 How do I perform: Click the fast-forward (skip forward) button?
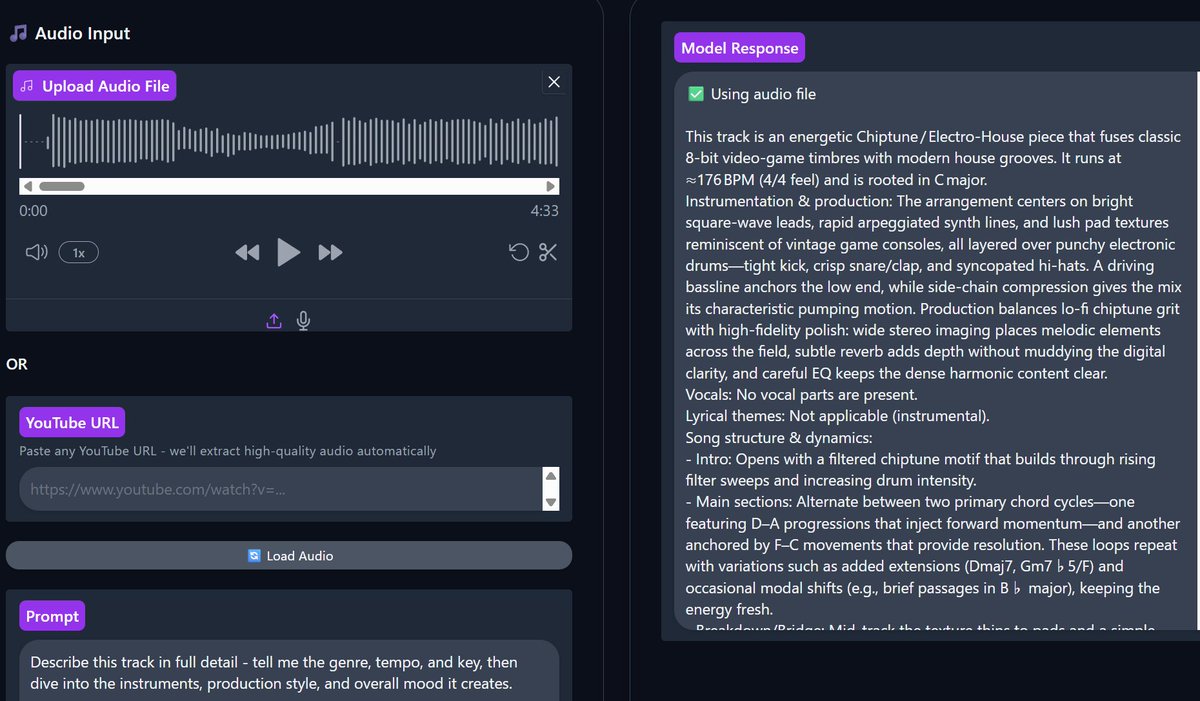pos(330,252)
